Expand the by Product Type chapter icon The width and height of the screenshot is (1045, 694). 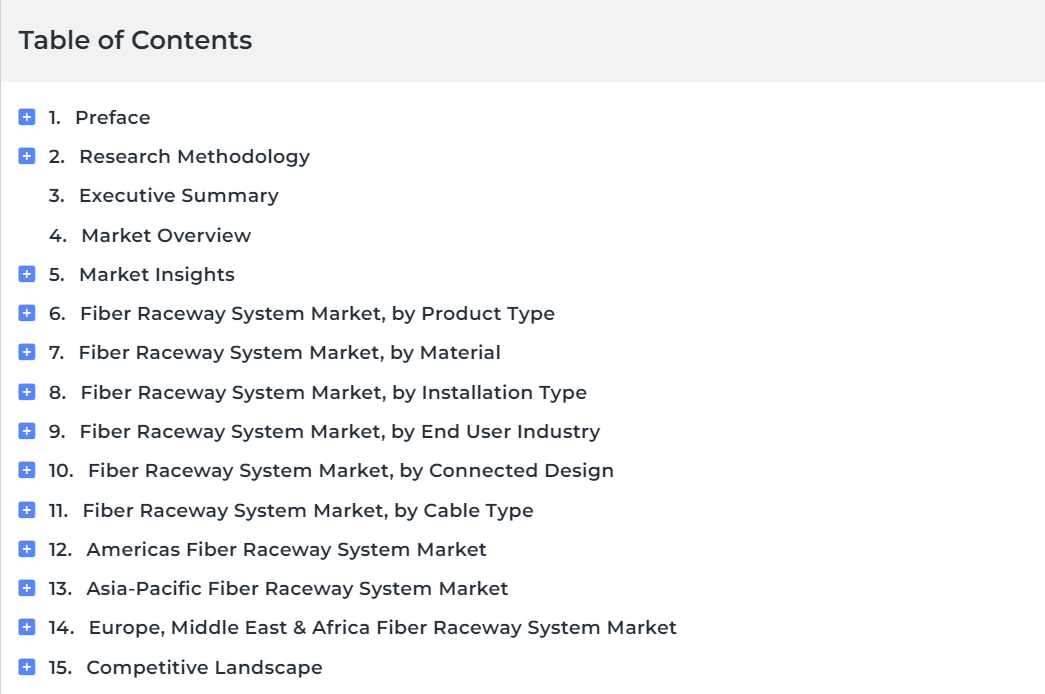tap(27, 313)
